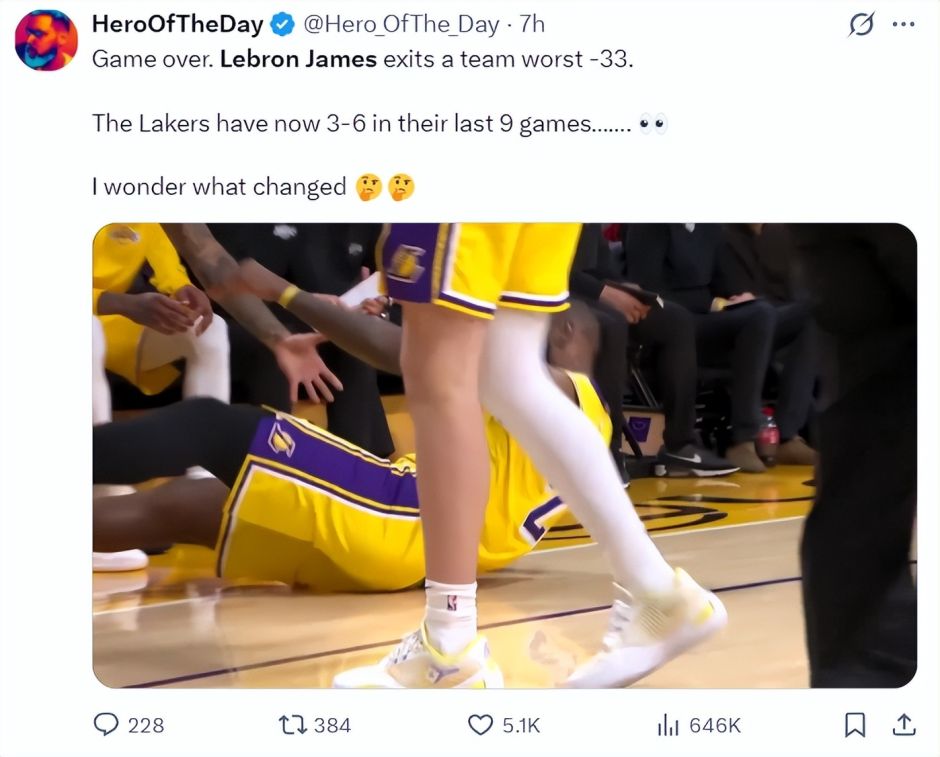Click the bold Lebron James text
Screen dimensions: 940x757
click(x=298, y=58)
